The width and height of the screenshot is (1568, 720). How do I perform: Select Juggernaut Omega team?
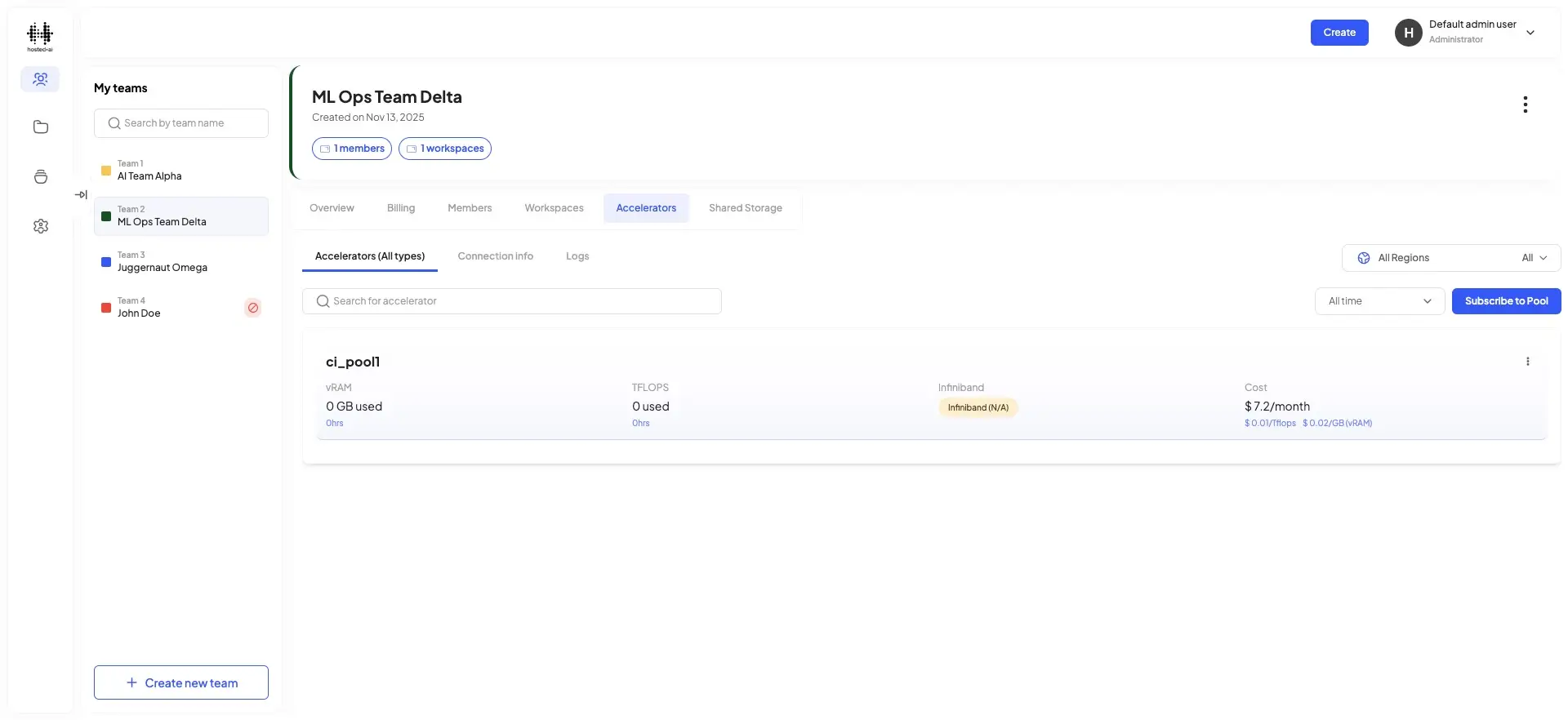181,262
